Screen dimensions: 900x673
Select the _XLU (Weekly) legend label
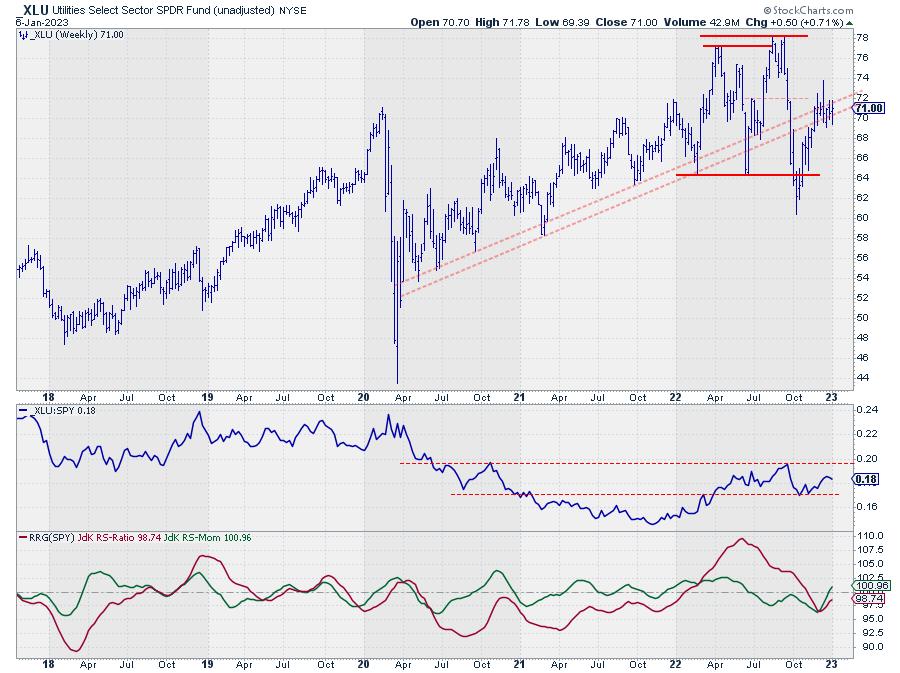(64, 34)
